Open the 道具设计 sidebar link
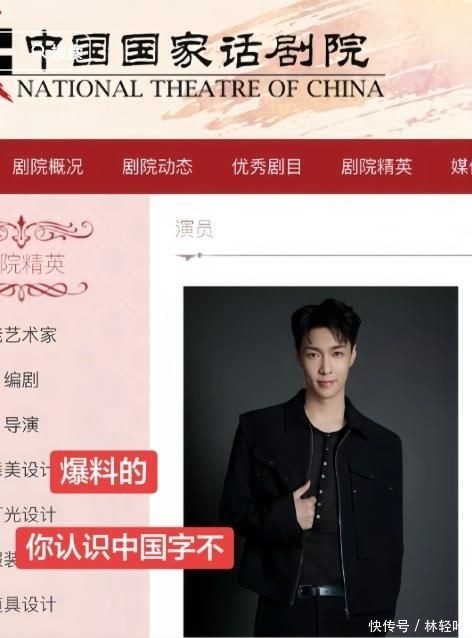Screen dimensions: 472x638 click(28, 604)
